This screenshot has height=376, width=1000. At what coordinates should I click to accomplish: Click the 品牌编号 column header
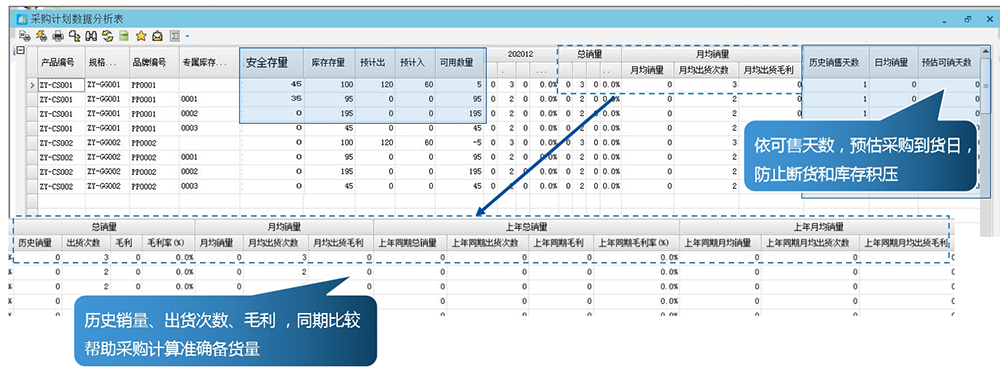(x=154, y=62)
